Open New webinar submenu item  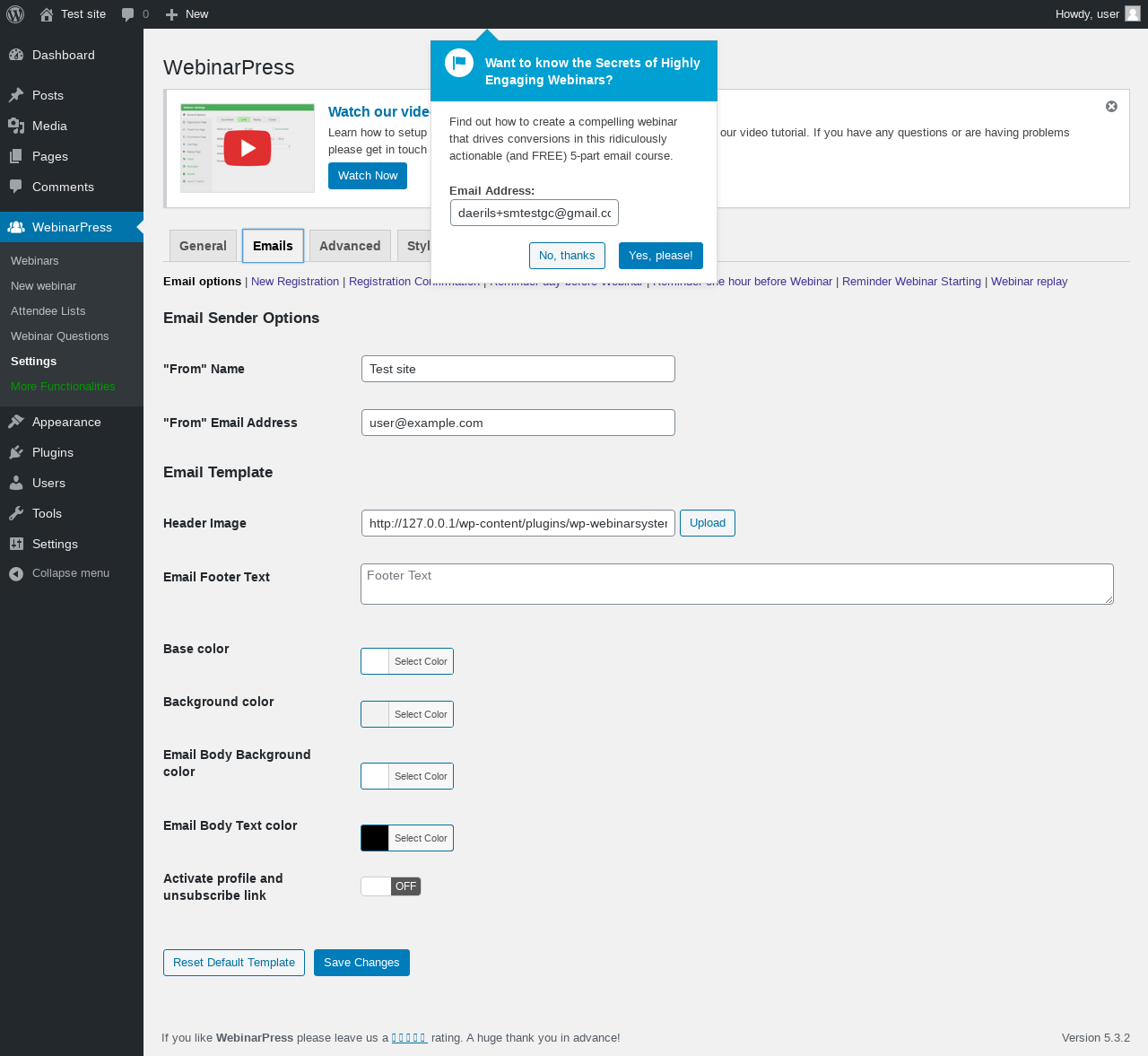(44, 285)
